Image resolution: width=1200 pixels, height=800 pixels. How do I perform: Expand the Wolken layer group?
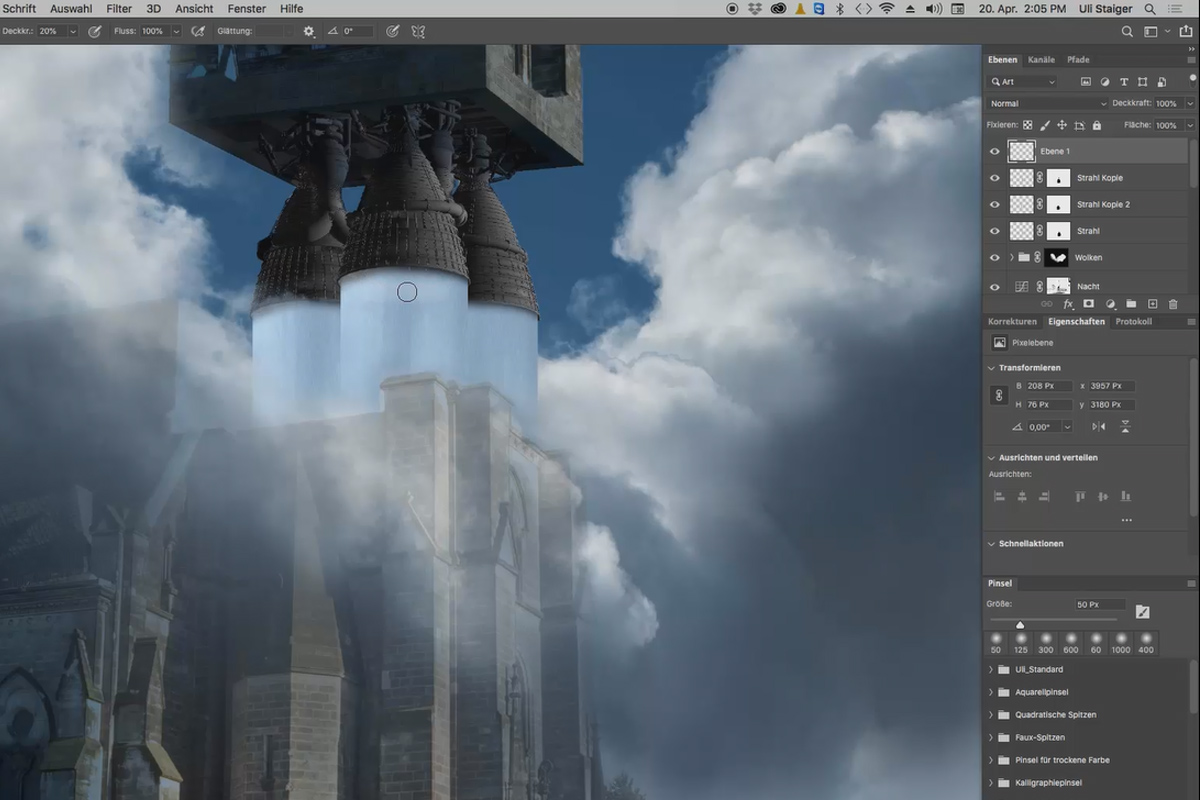[x=1011, y=258]
